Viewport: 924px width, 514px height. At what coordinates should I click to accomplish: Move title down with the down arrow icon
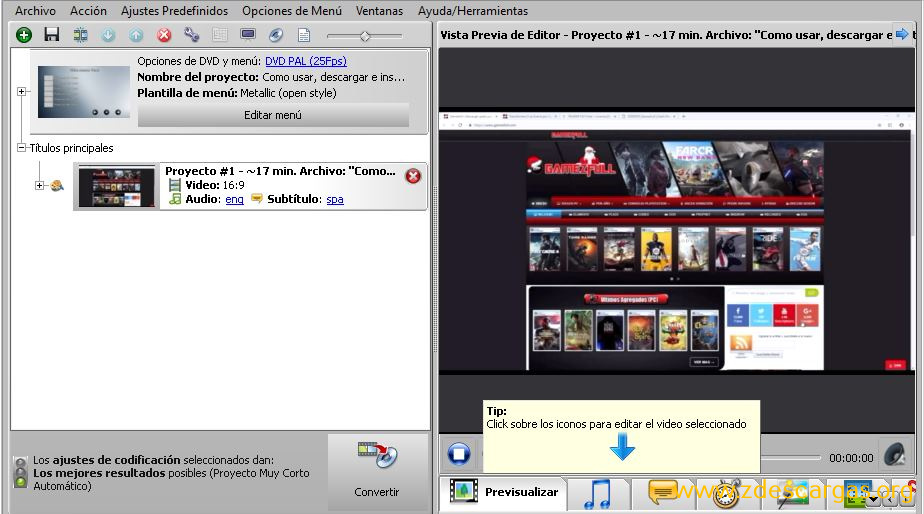coord(108,35)
